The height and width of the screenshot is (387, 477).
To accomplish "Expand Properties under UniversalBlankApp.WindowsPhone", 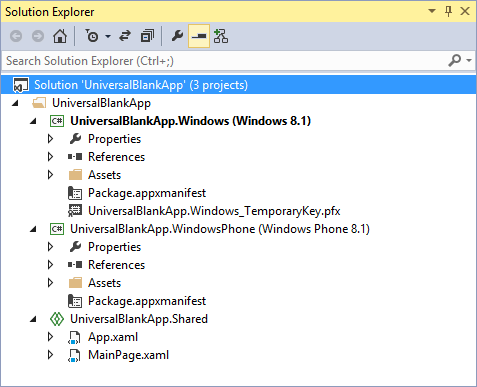I will click(50, 247).
